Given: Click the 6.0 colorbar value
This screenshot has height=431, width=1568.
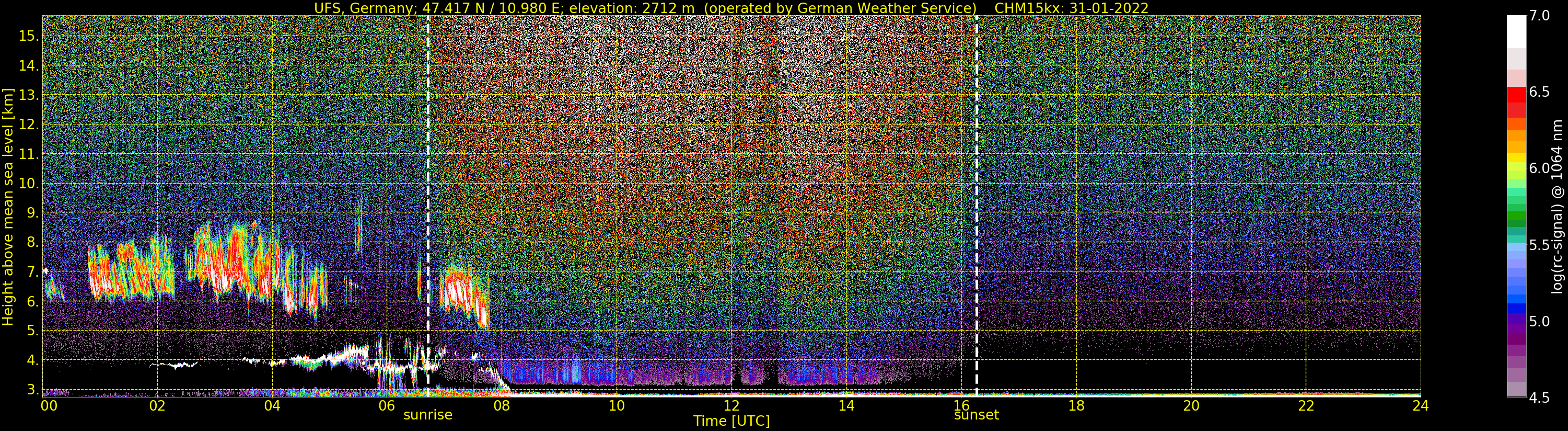Looking at the screenshot, I should (x=1539, y=168).
